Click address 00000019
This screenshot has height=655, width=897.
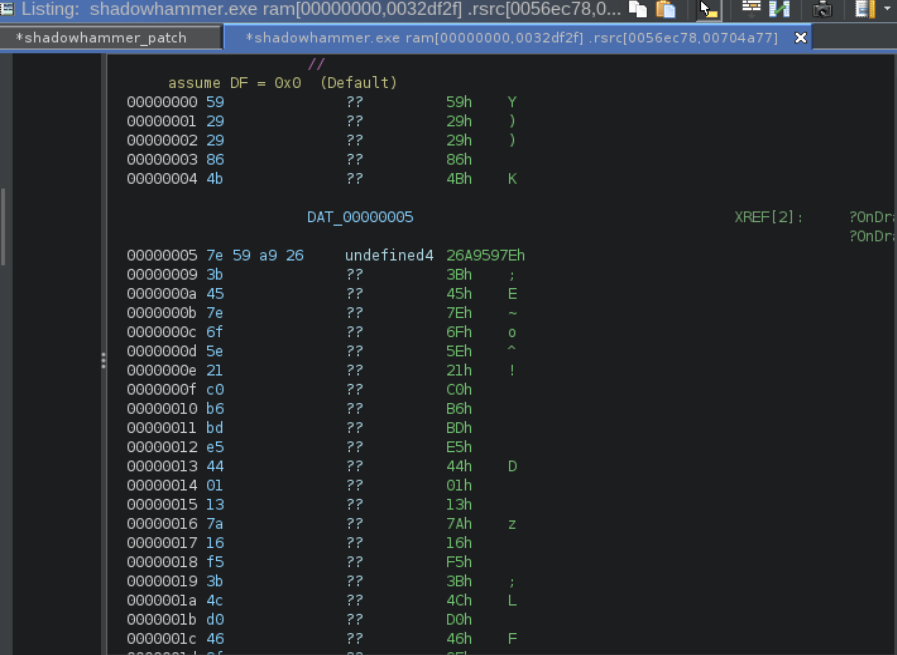click(162, 581)
